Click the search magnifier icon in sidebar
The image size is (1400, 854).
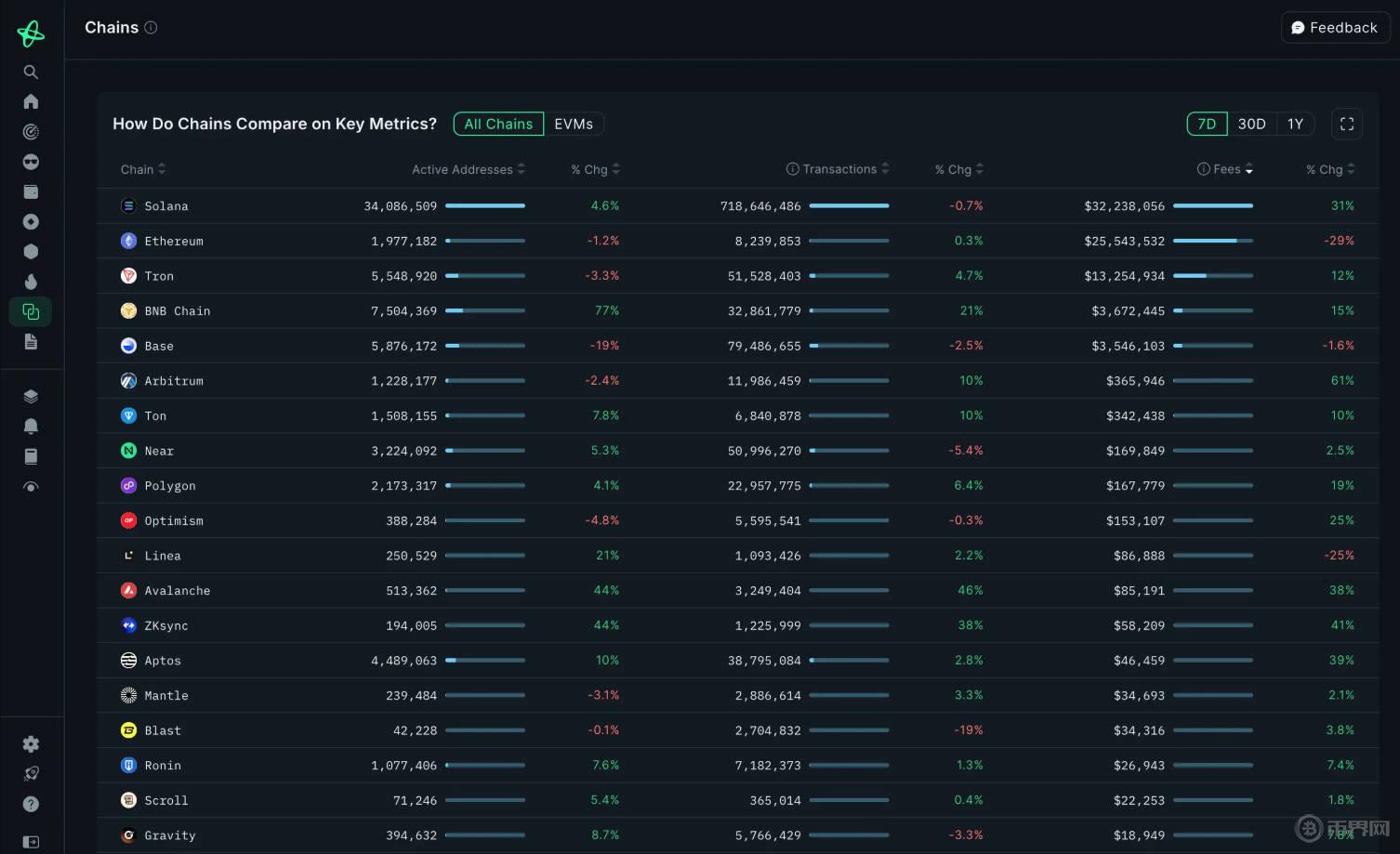31,72
